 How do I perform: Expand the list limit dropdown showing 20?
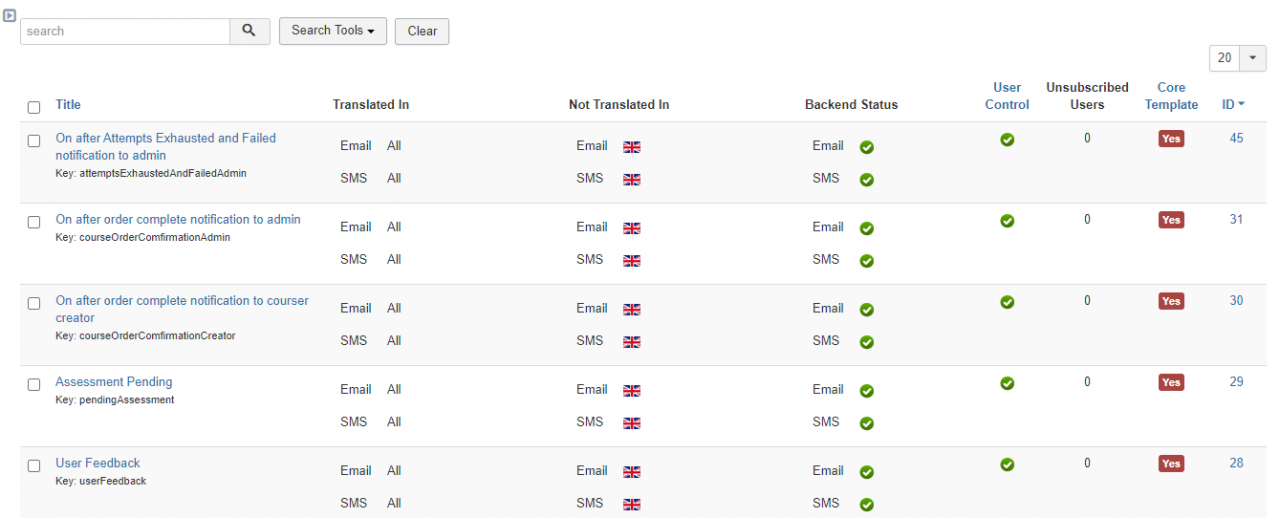point(1238,58)
